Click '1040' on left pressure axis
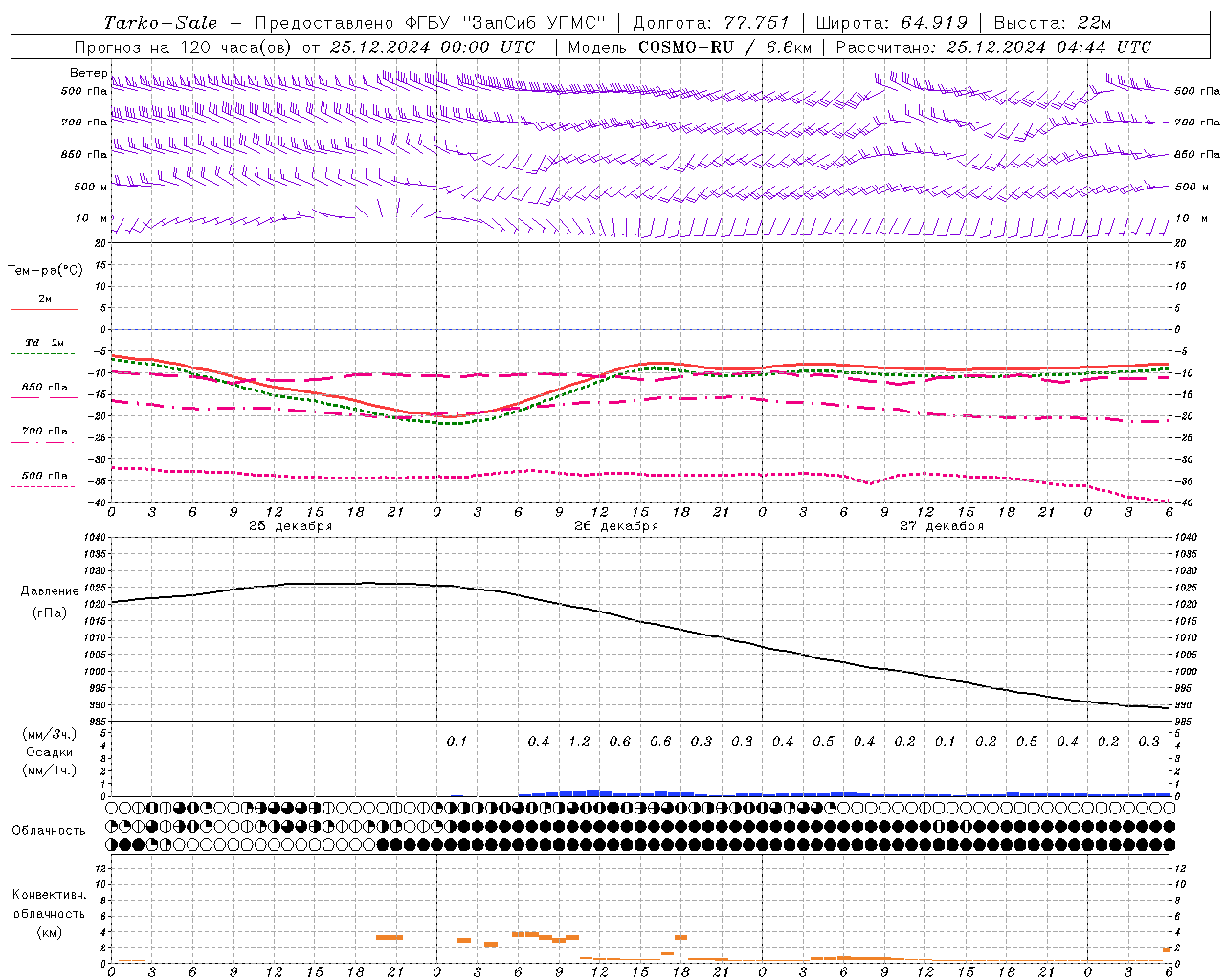Screen dimensions: 1225x980 tap(94, 538)
